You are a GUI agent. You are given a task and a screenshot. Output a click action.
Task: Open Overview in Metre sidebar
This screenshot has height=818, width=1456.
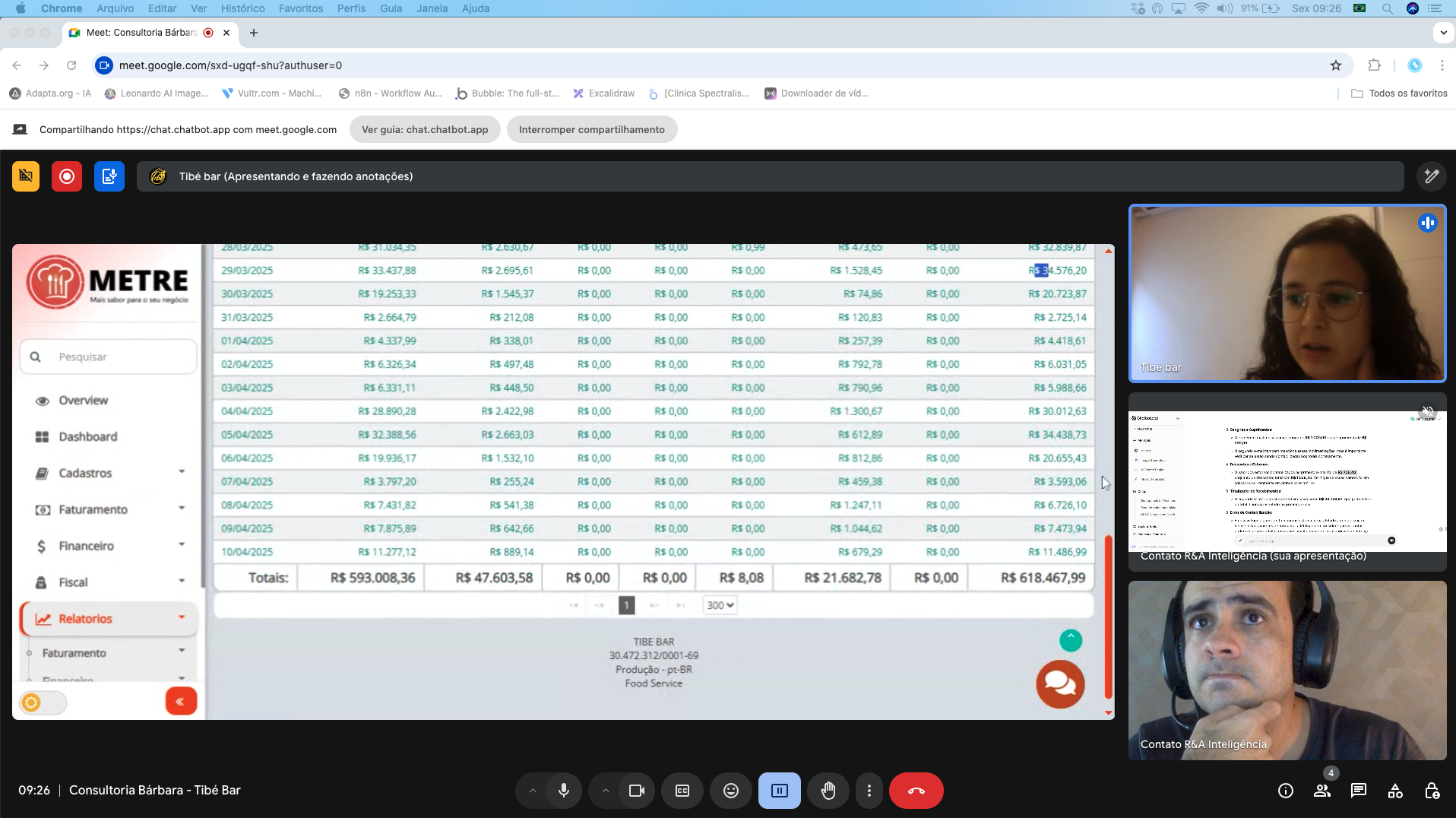pyautogui.click(x=84, y=401)
